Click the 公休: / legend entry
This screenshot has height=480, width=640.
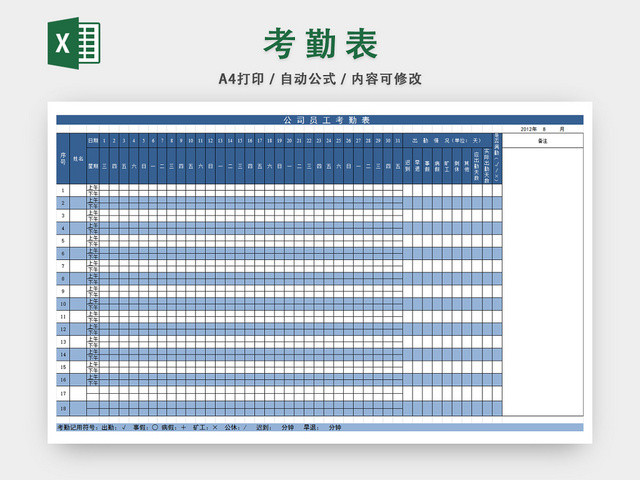click(x=236, y=427)
